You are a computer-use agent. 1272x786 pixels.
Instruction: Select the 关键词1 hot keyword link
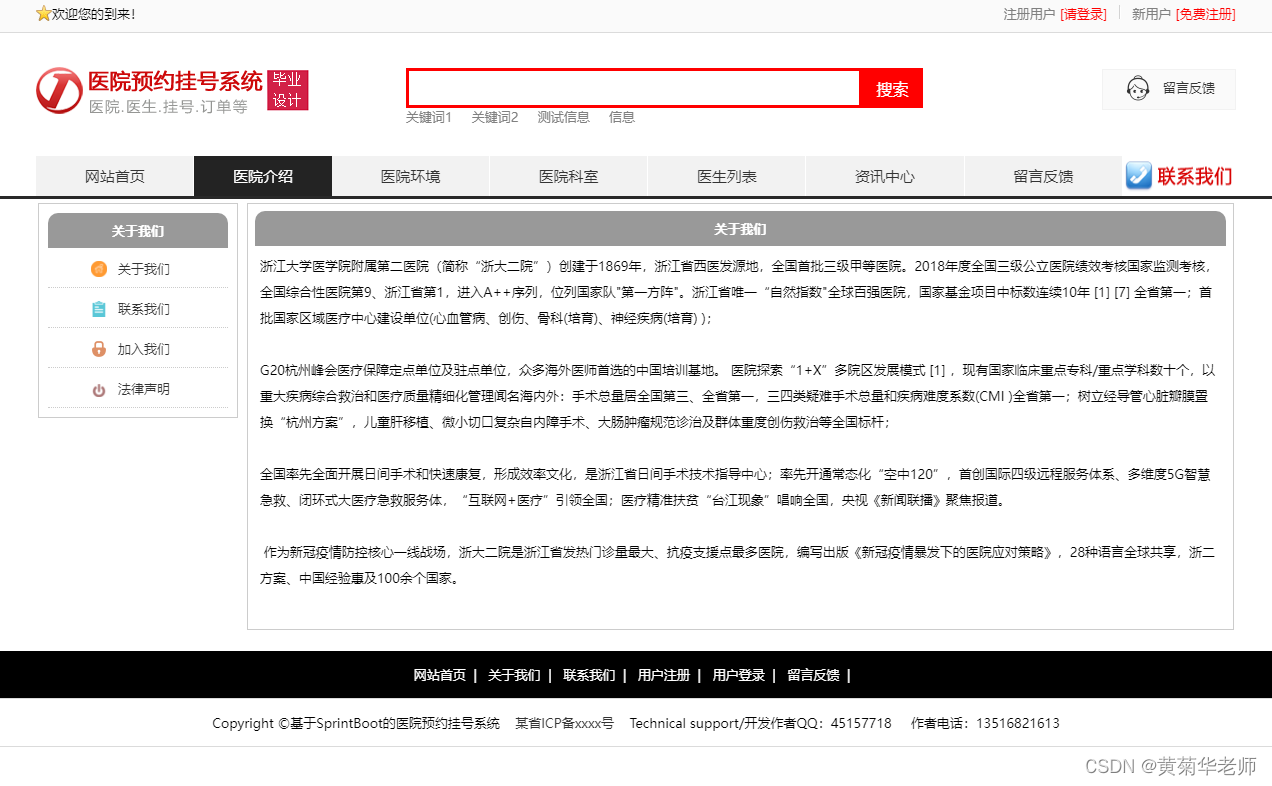point(429,117)
